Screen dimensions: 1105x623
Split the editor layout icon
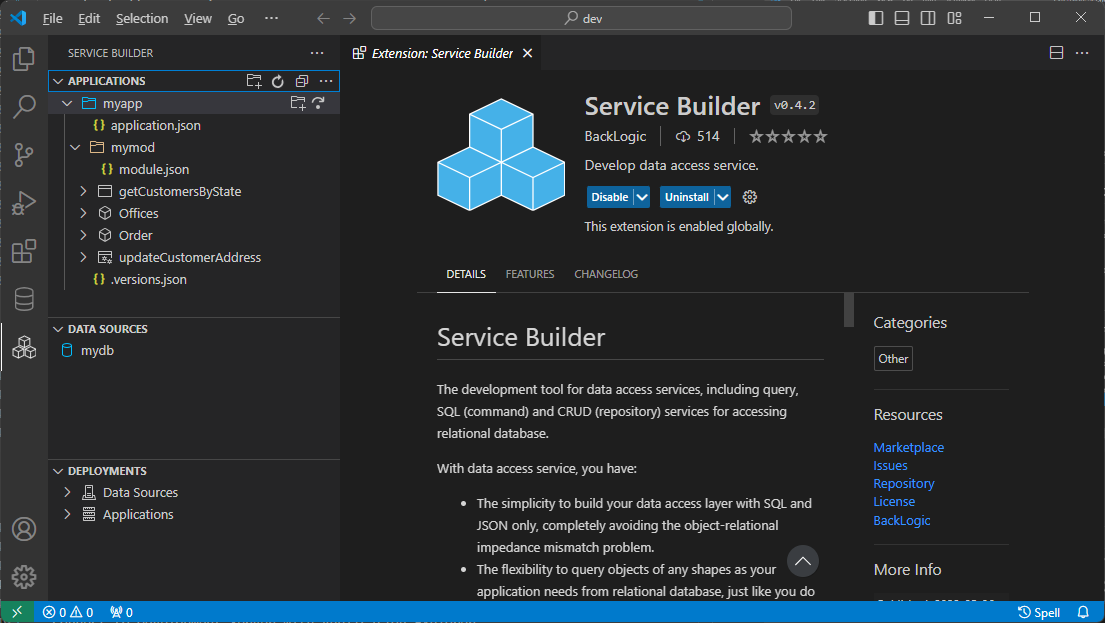(1056, 53)
